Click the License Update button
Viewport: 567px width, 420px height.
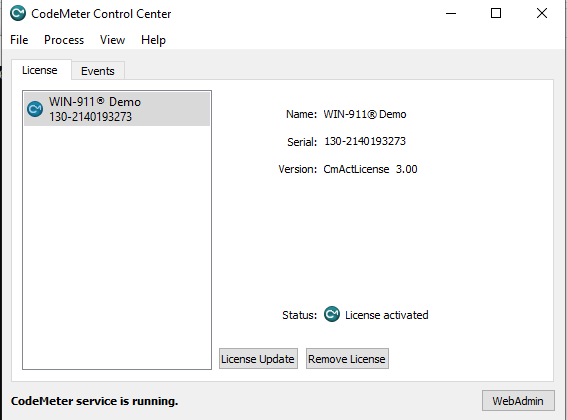coord(258,359)
